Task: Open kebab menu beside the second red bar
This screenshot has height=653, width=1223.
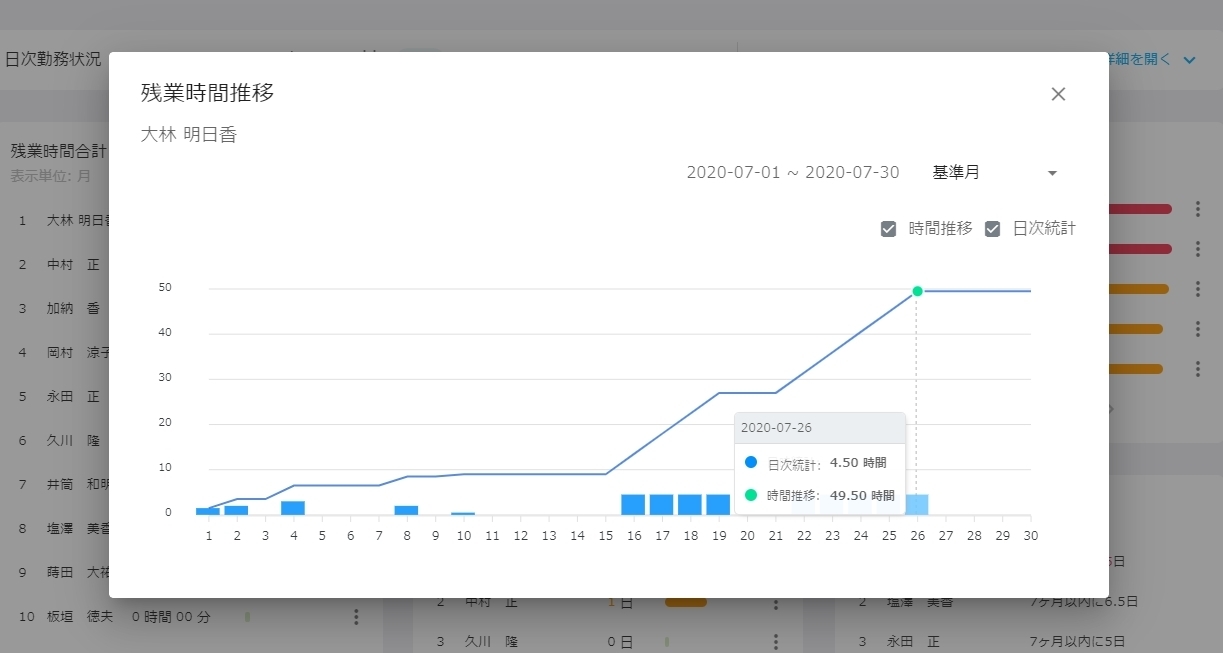Action: tap(1197, 249)
